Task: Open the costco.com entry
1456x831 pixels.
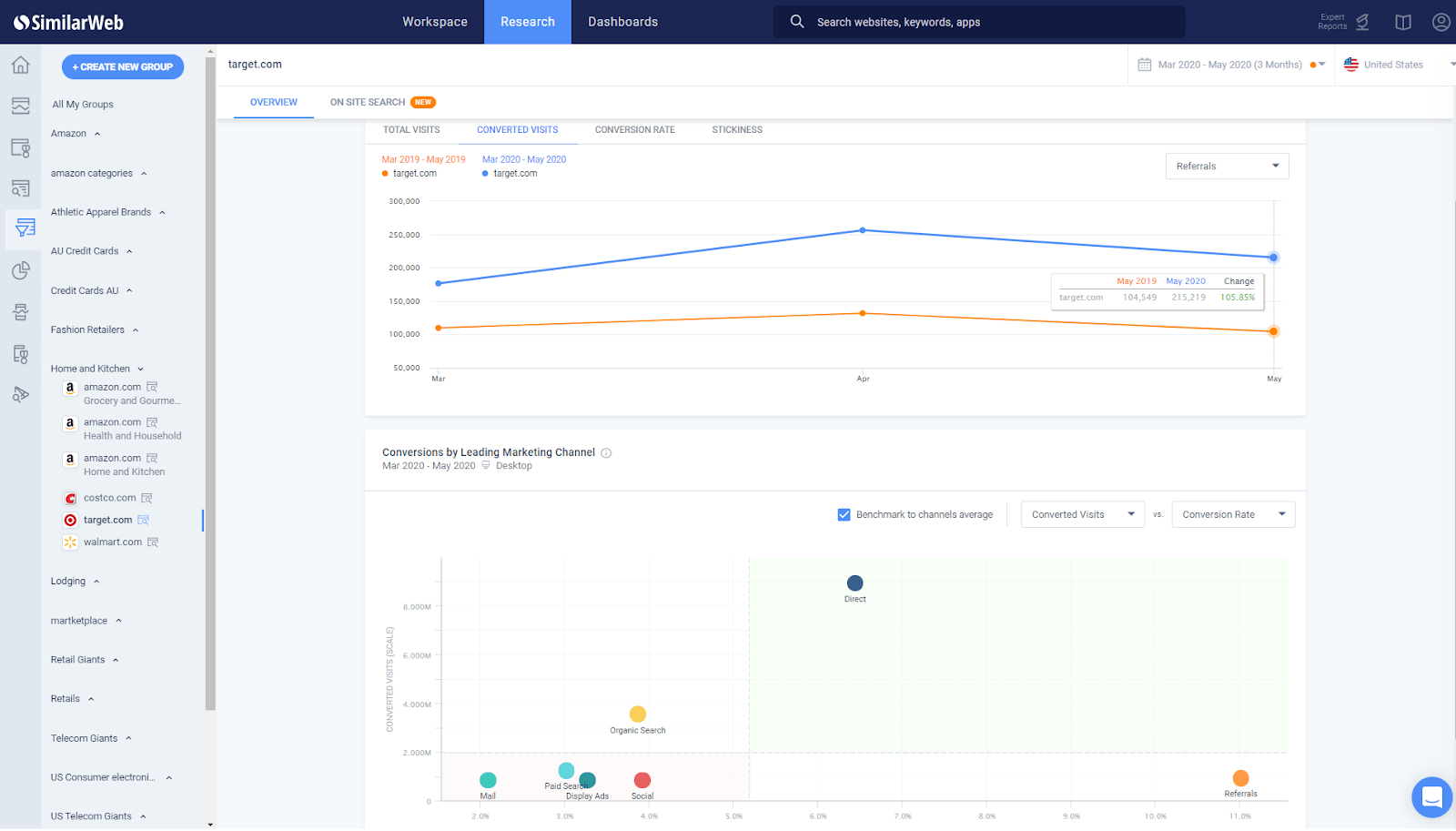Action: [x=109, y=499]
